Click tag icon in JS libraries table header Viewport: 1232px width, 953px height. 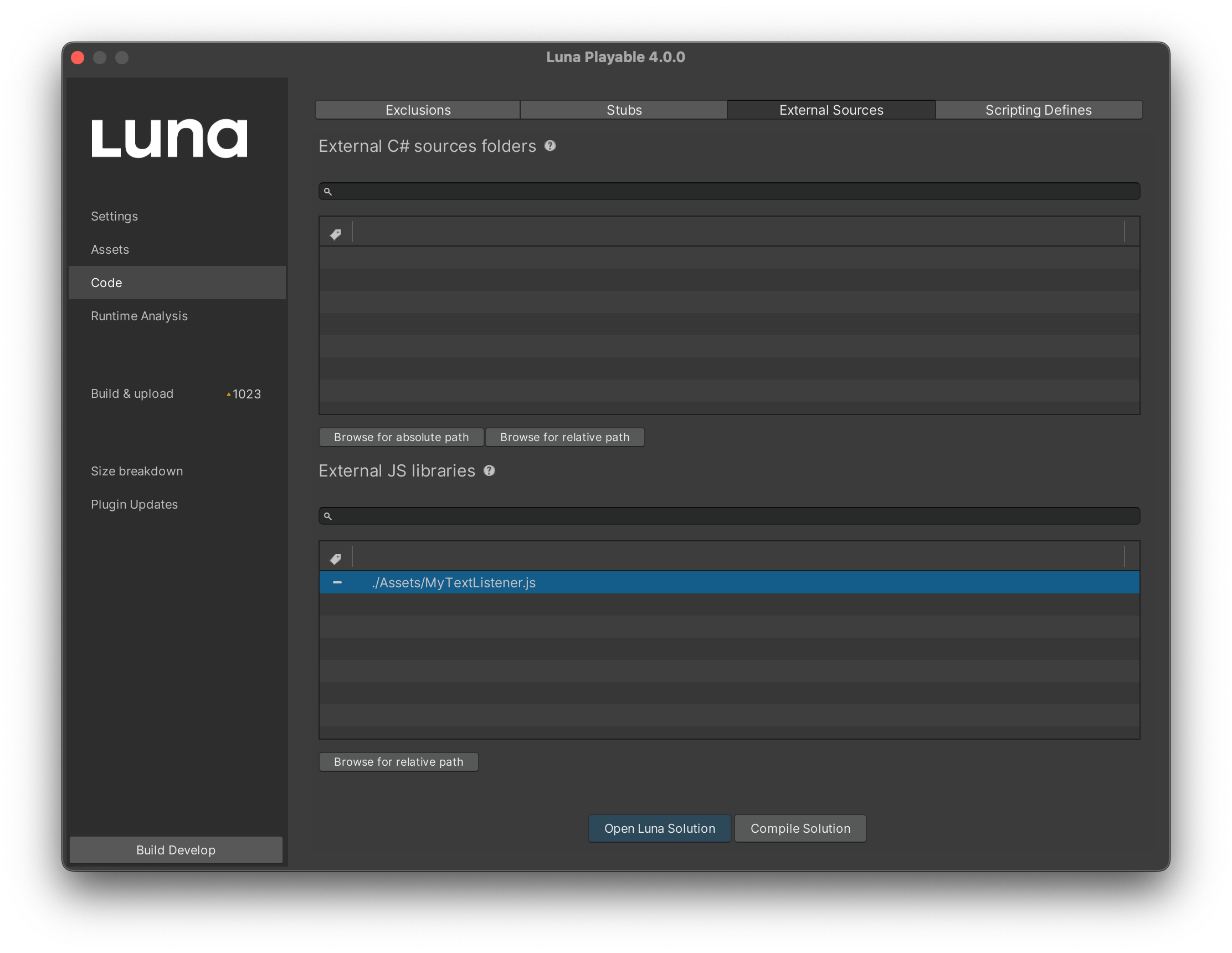tap(335, 559)
